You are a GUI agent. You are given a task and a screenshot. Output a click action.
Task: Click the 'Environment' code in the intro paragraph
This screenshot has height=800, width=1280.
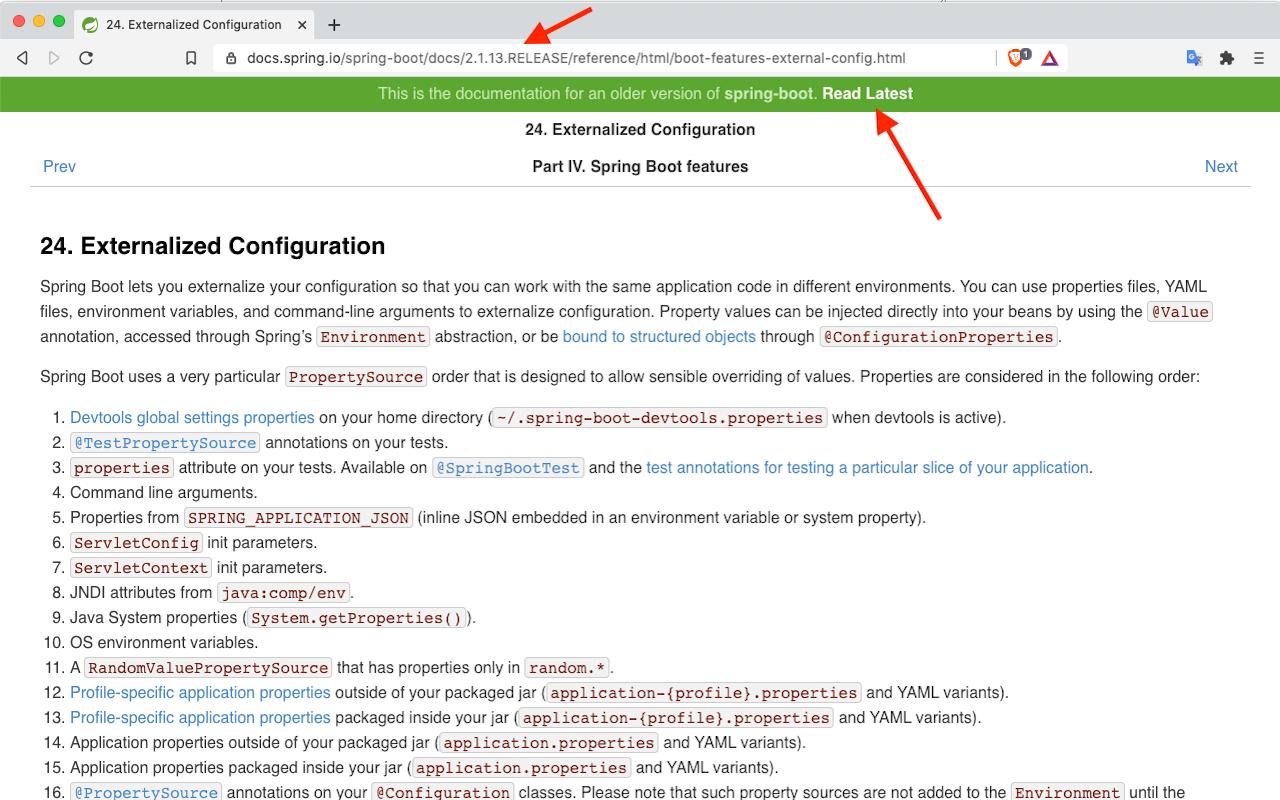[373, 337]
